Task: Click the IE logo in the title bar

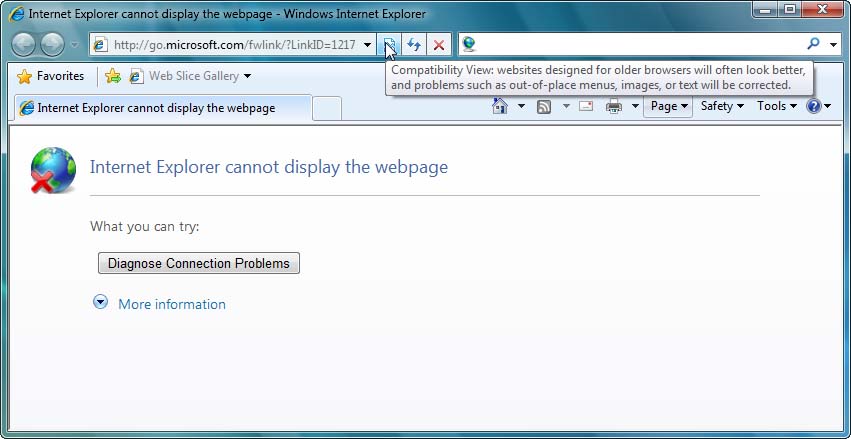Action: click(x=17, y=14)
